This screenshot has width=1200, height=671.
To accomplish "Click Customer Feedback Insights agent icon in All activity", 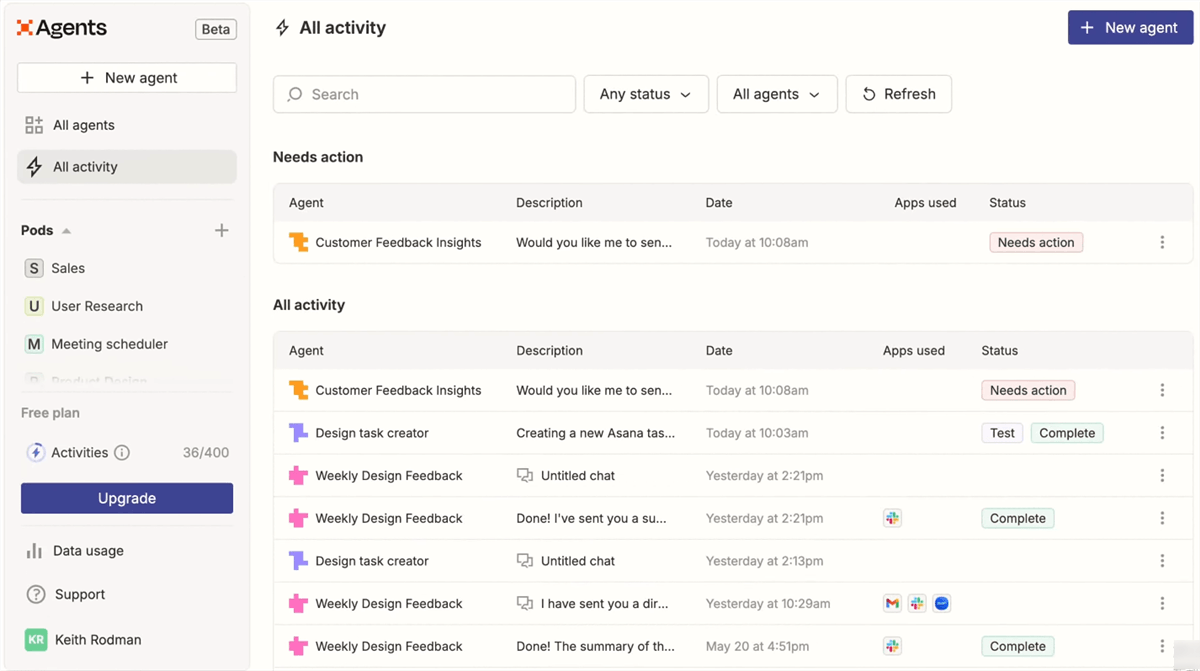I will pyautogui.click(x=298, y=390).
